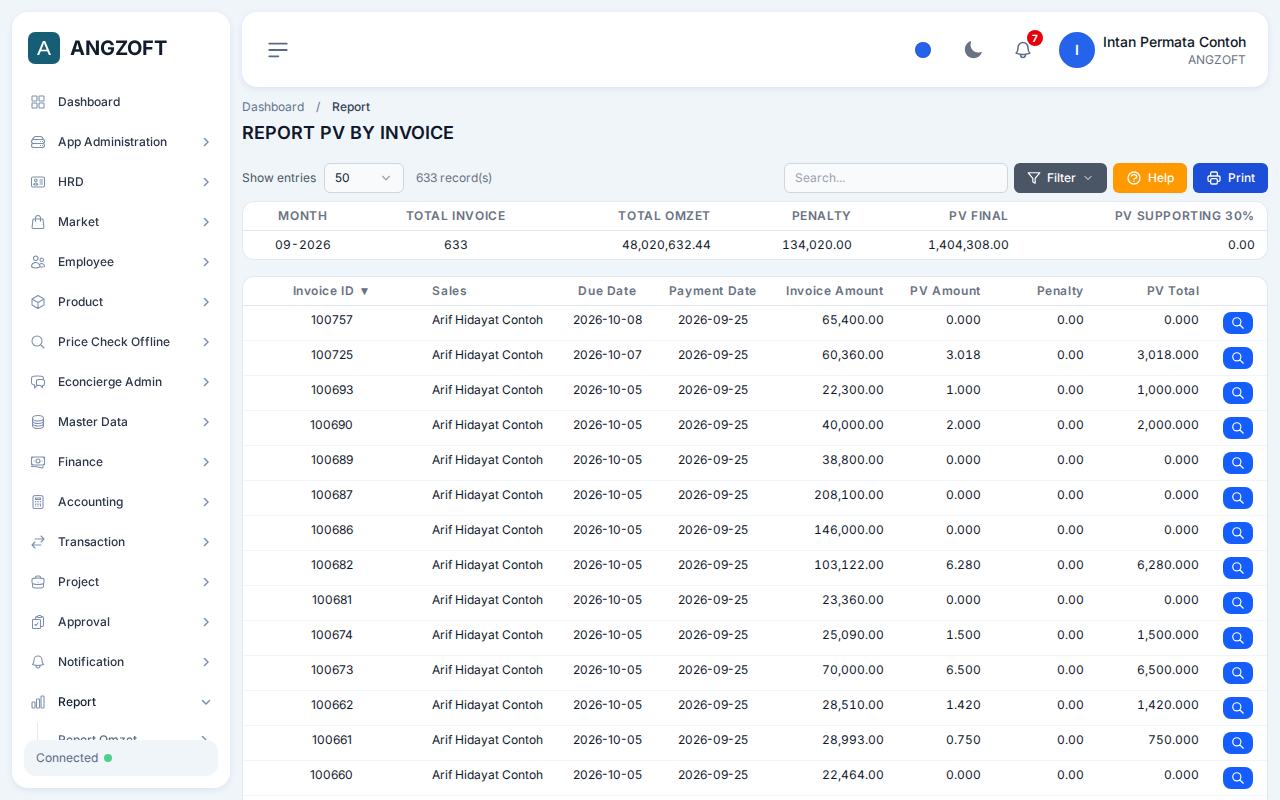Click the ANGZOFT logo icon
Screen dimensions: 1280x800
pyautogui.click(x=44, y=48)
